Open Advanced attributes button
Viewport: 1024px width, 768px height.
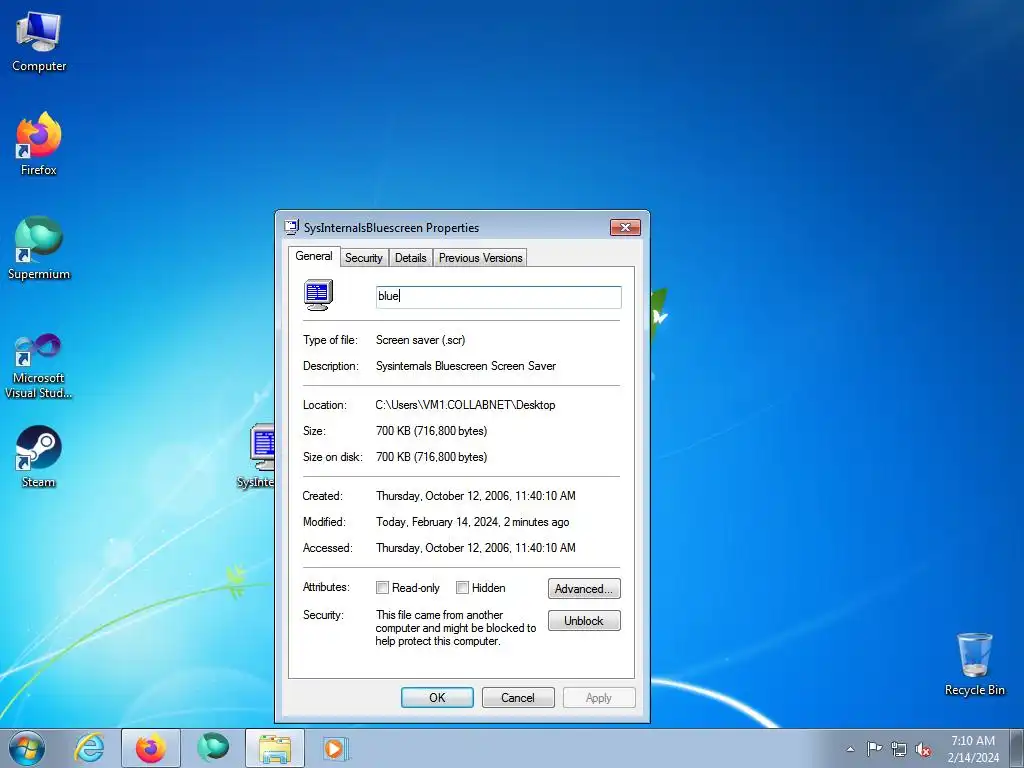click(x=584, y=588)
